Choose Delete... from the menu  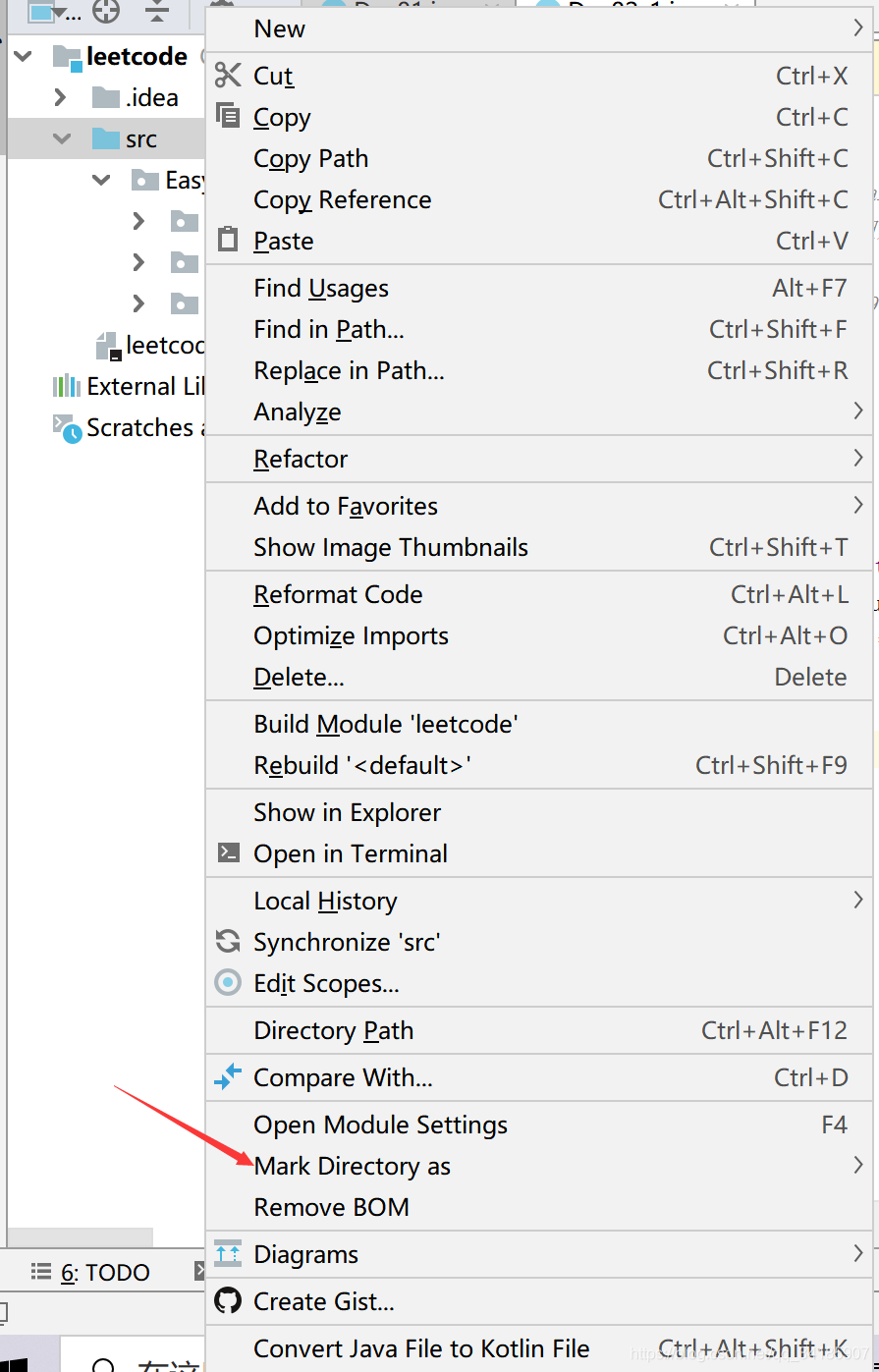[x=538, y=677]
